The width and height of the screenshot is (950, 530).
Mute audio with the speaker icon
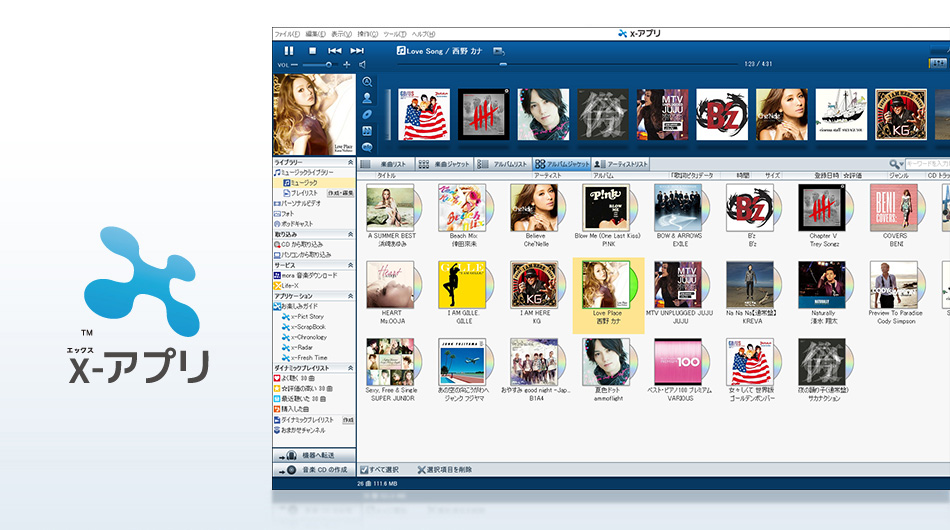[x=362, y=65]
